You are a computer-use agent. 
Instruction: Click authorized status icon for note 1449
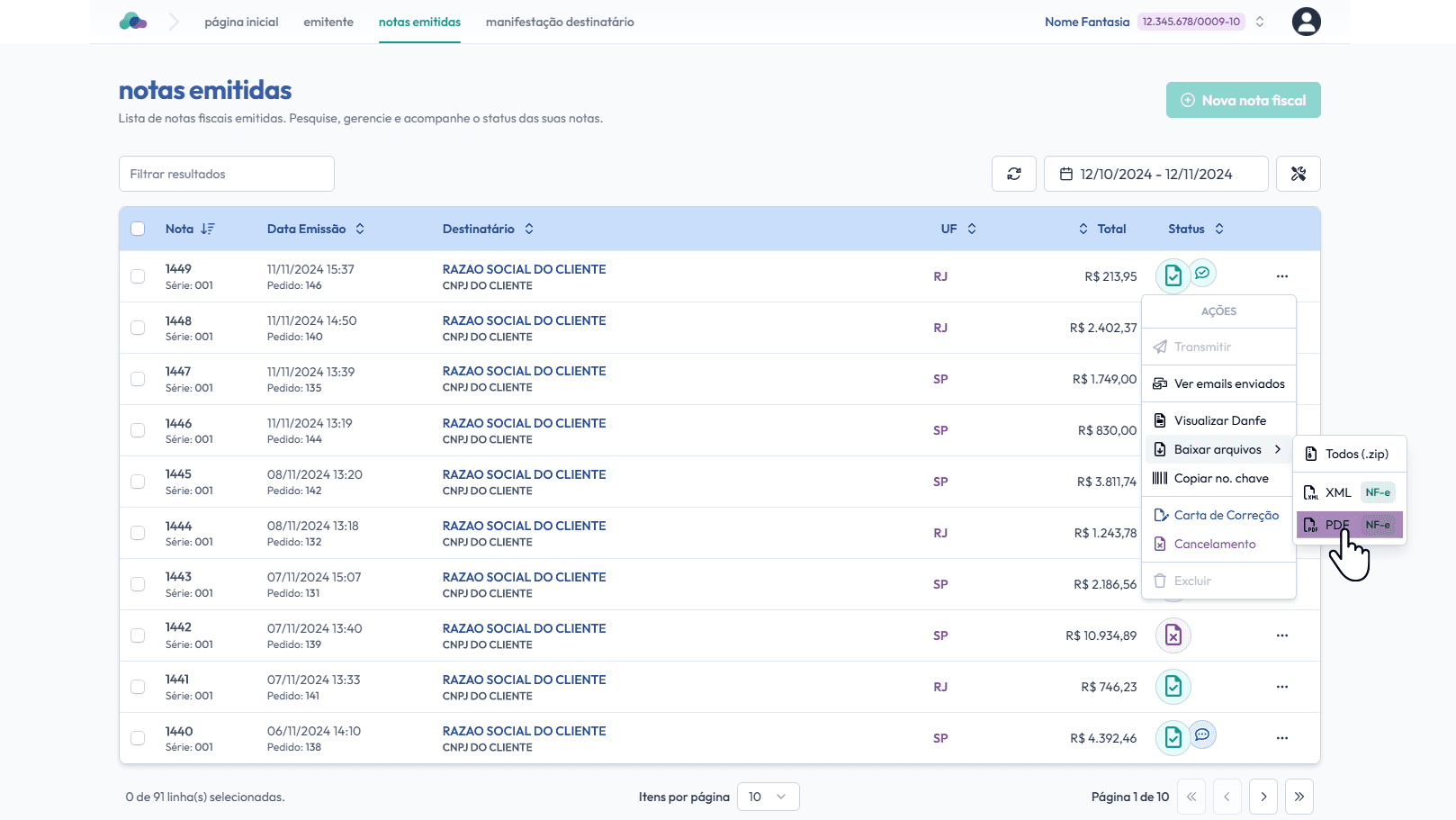[x=1173, y=276]
